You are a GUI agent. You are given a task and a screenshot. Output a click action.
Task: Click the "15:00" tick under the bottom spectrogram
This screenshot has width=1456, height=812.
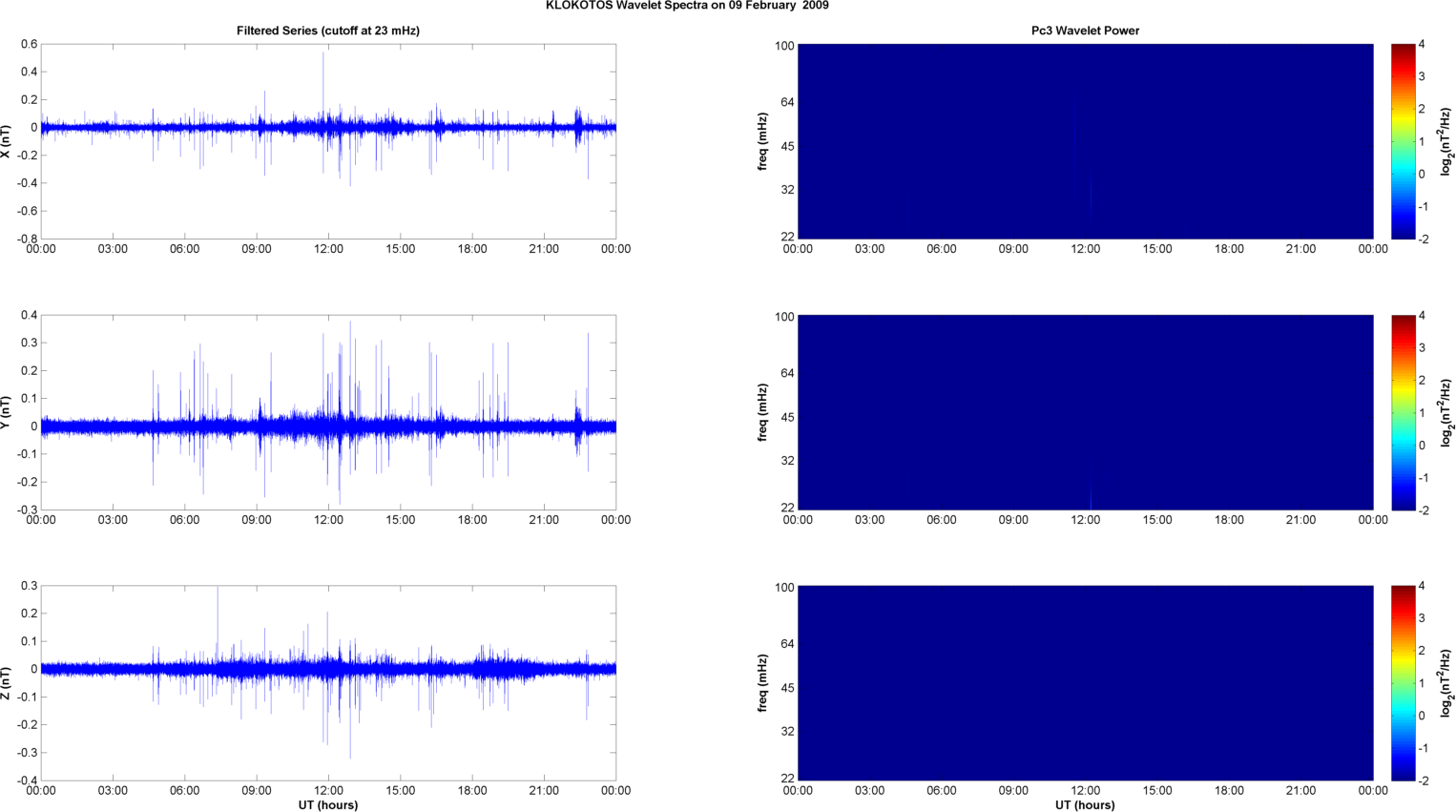point(1157,790)
